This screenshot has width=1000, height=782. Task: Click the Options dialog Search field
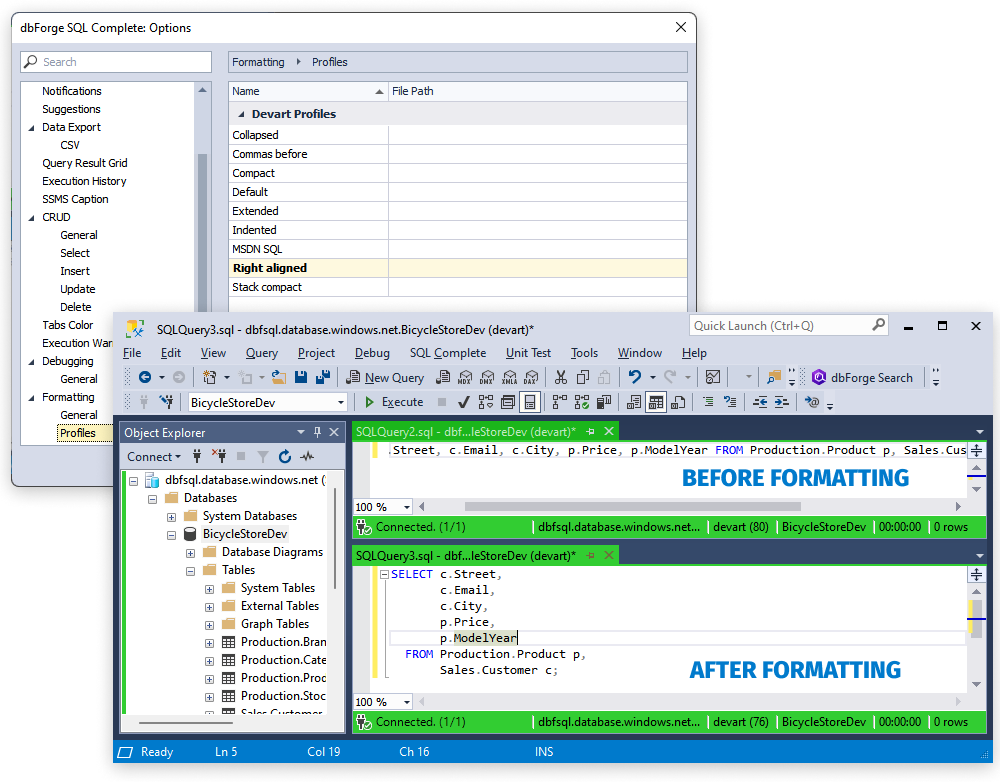pyautogui.click(x=116, y=62)
